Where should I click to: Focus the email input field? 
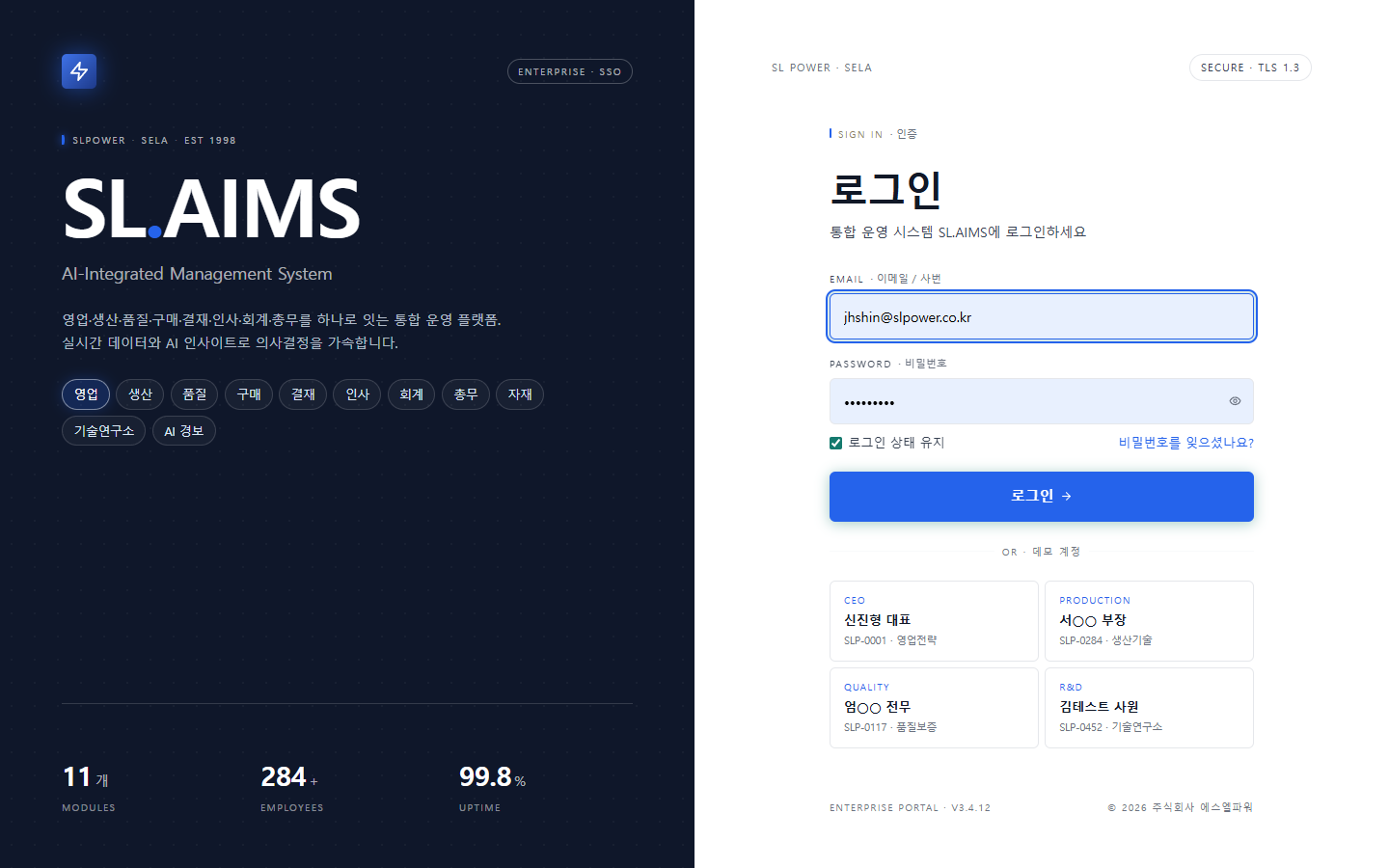point(1042,316)
